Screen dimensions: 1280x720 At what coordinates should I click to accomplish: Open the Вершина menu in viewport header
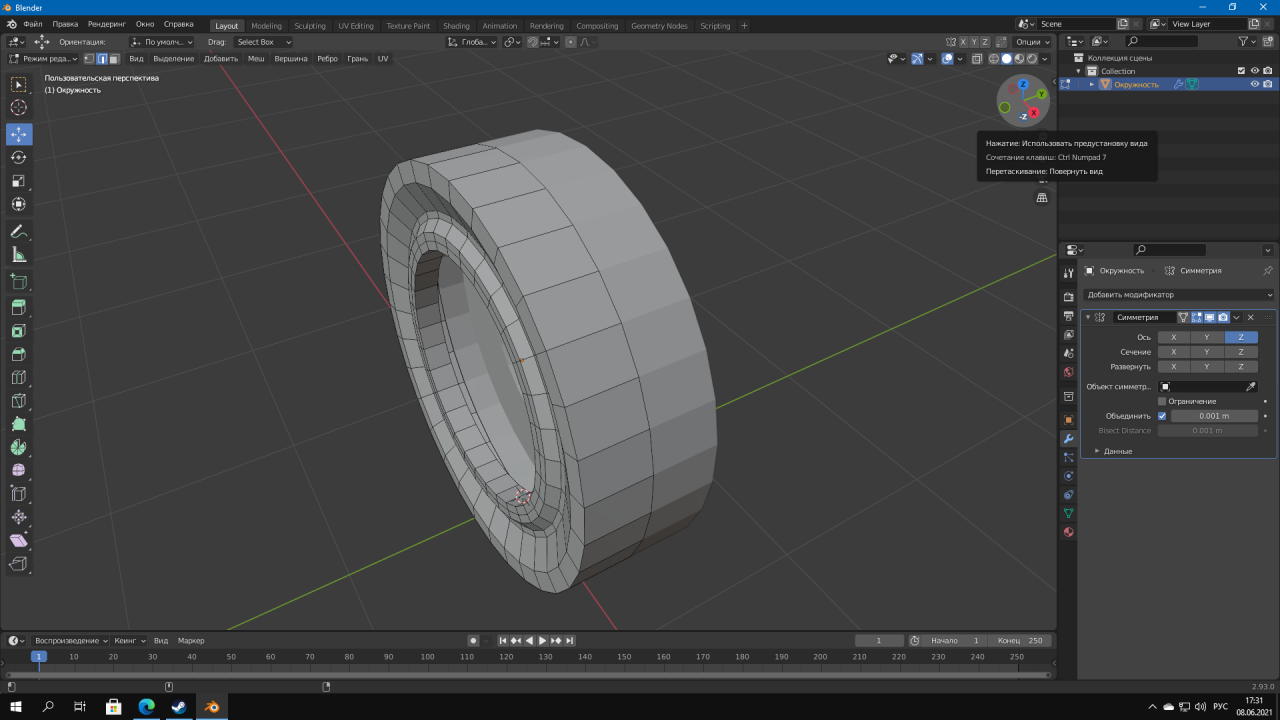[291, 59]
